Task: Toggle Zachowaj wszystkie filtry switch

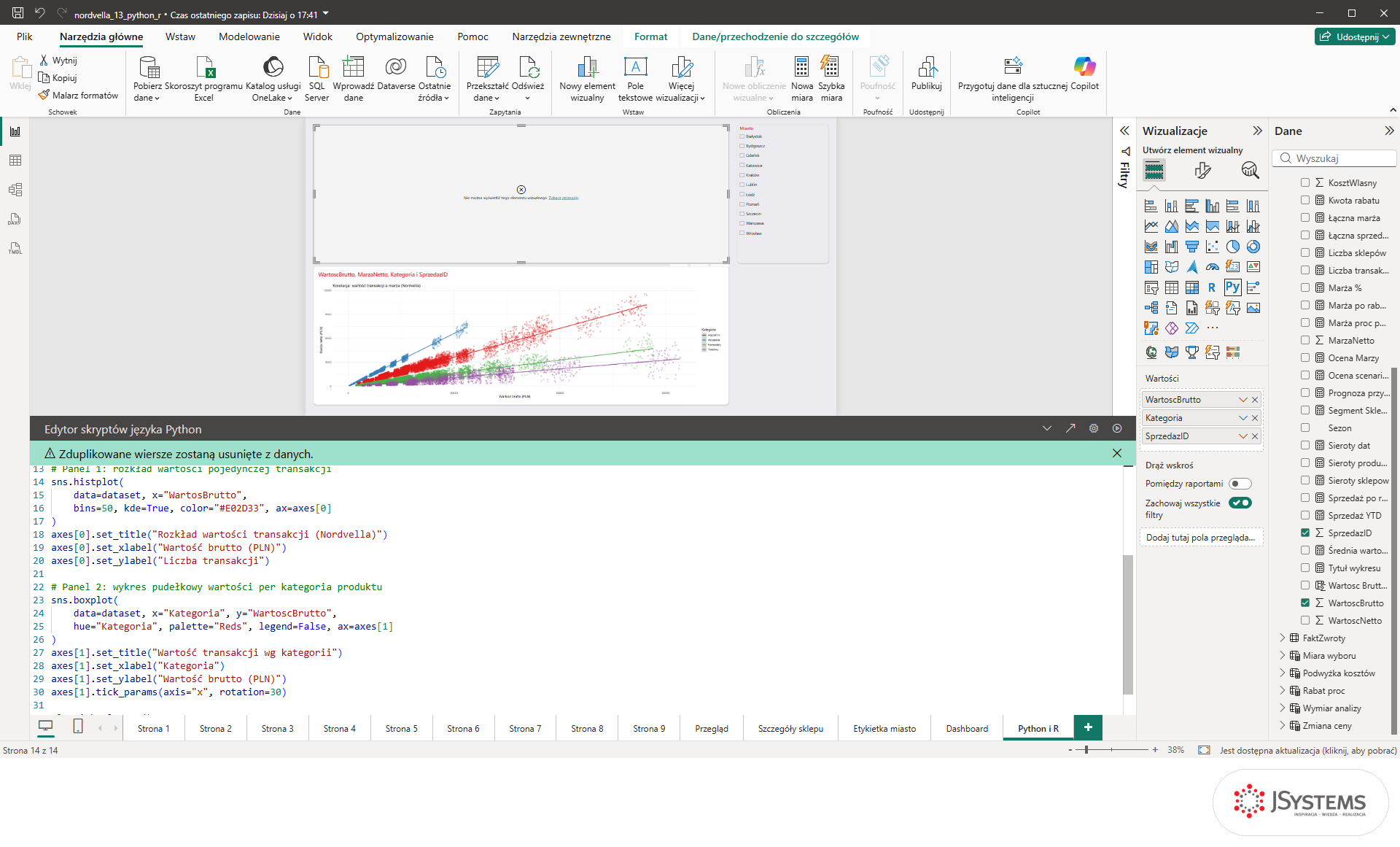Action: click(1240, 503)
